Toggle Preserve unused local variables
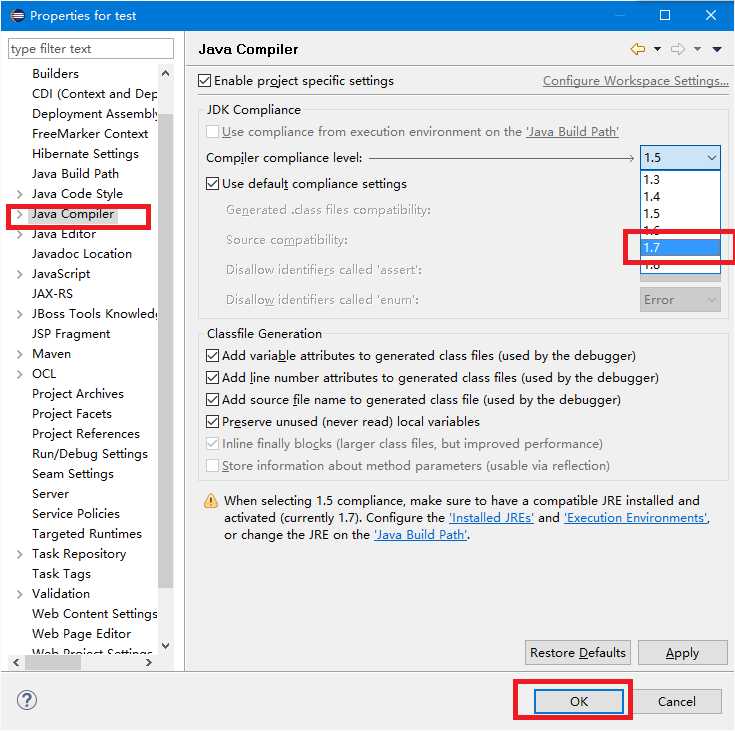Image resolution: width=735 pixels, height=731 pixels. pyautogui.click(x=212, y=422)
